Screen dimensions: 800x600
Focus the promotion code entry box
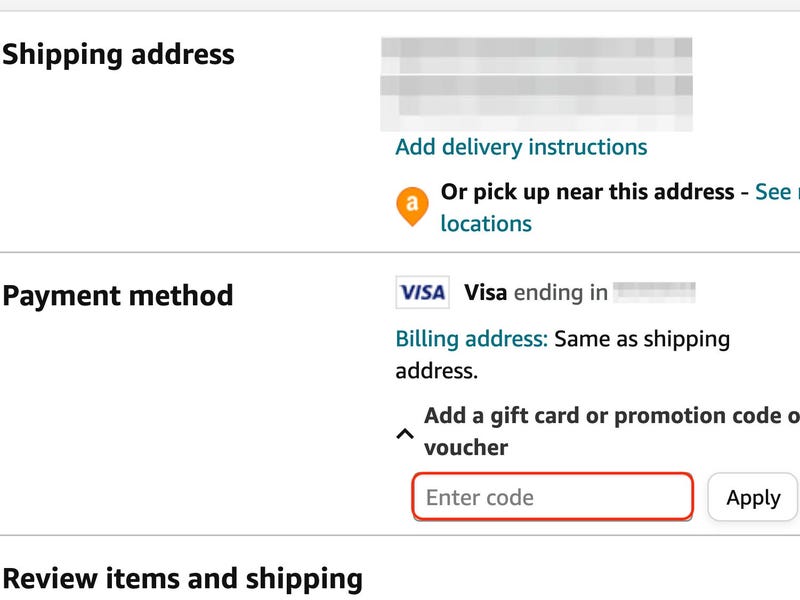pos(553,496)
